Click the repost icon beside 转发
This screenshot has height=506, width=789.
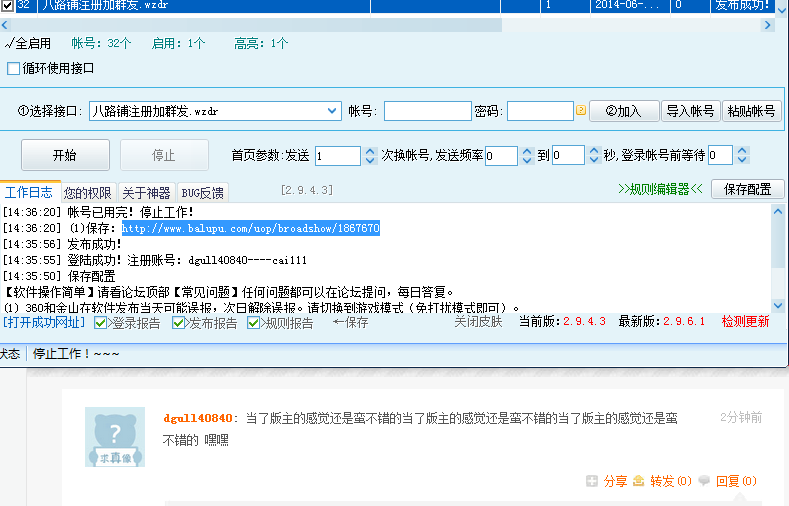[x=638, y=481]
